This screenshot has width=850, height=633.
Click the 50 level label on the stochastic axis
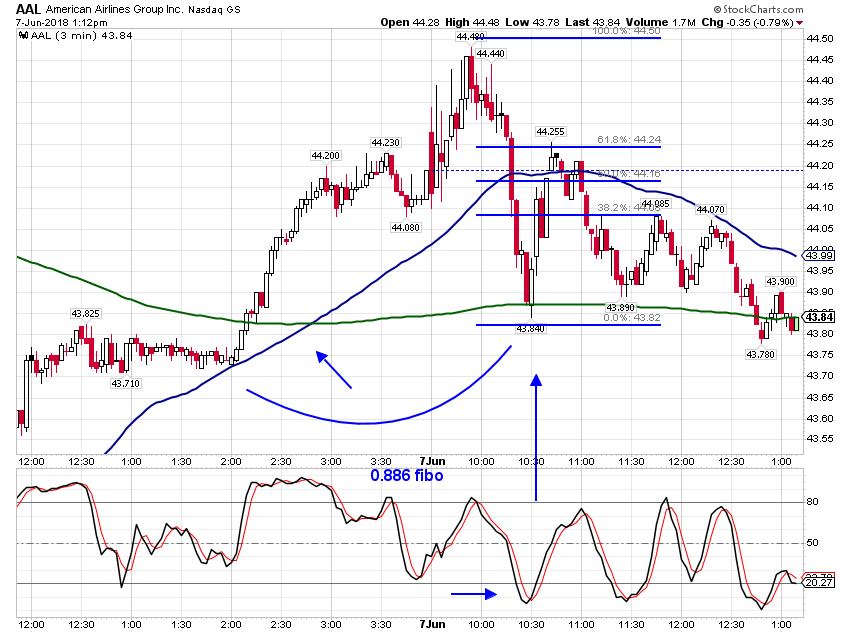pos(812,543)
